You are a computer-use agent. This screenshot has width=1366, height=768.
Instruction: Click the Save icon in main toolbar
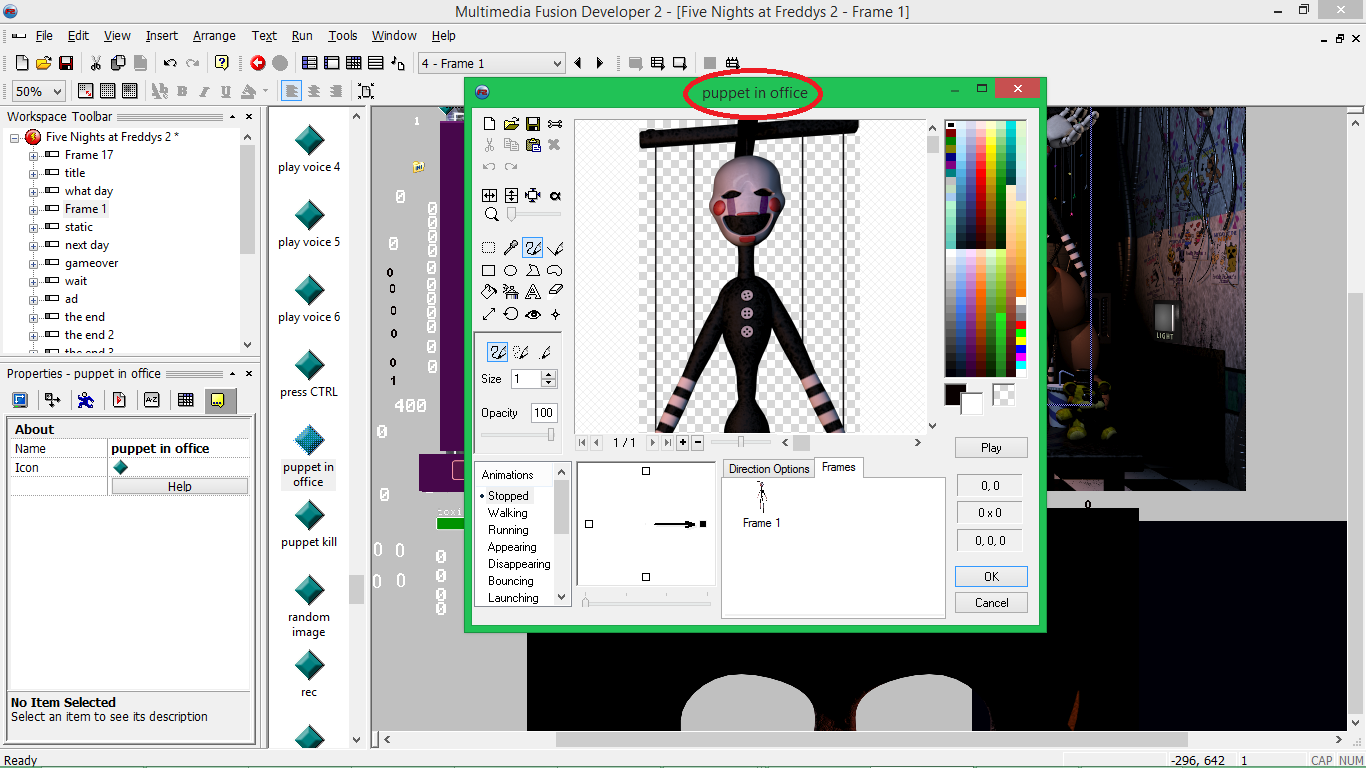tap(66, 63)
